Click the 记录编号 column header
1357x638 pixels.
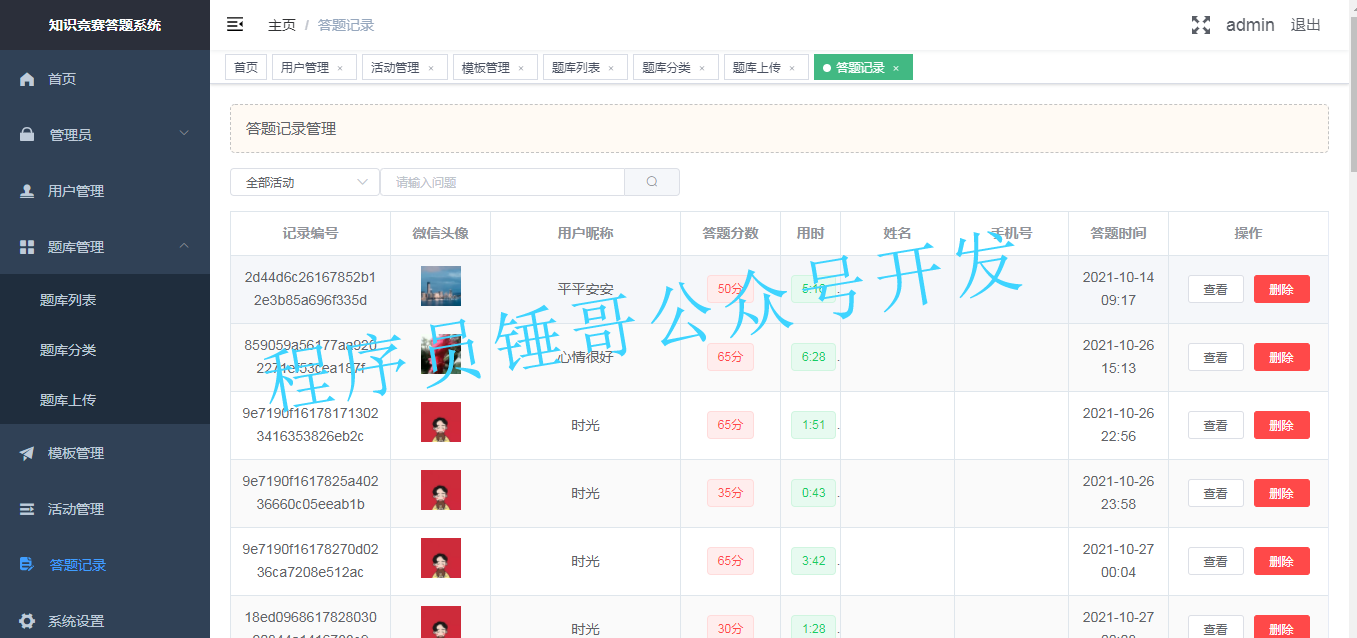coord(310,233)
